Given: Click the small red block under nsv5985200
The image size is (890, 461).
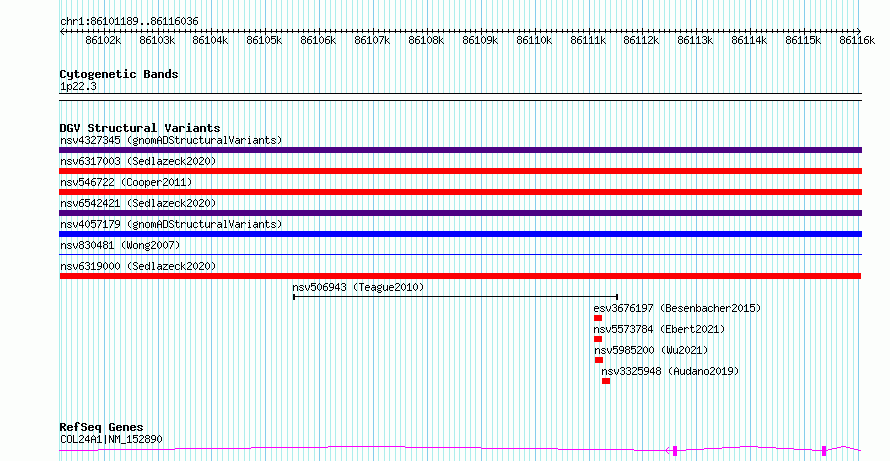Looking at the screenshot, I should (599, 360).
